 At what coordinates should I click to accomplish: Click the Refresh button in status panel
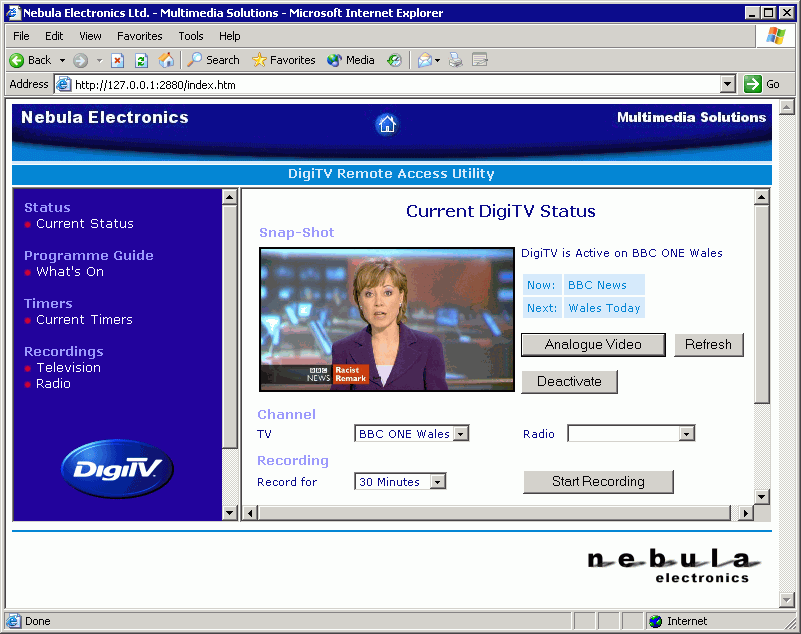[709, 345]
